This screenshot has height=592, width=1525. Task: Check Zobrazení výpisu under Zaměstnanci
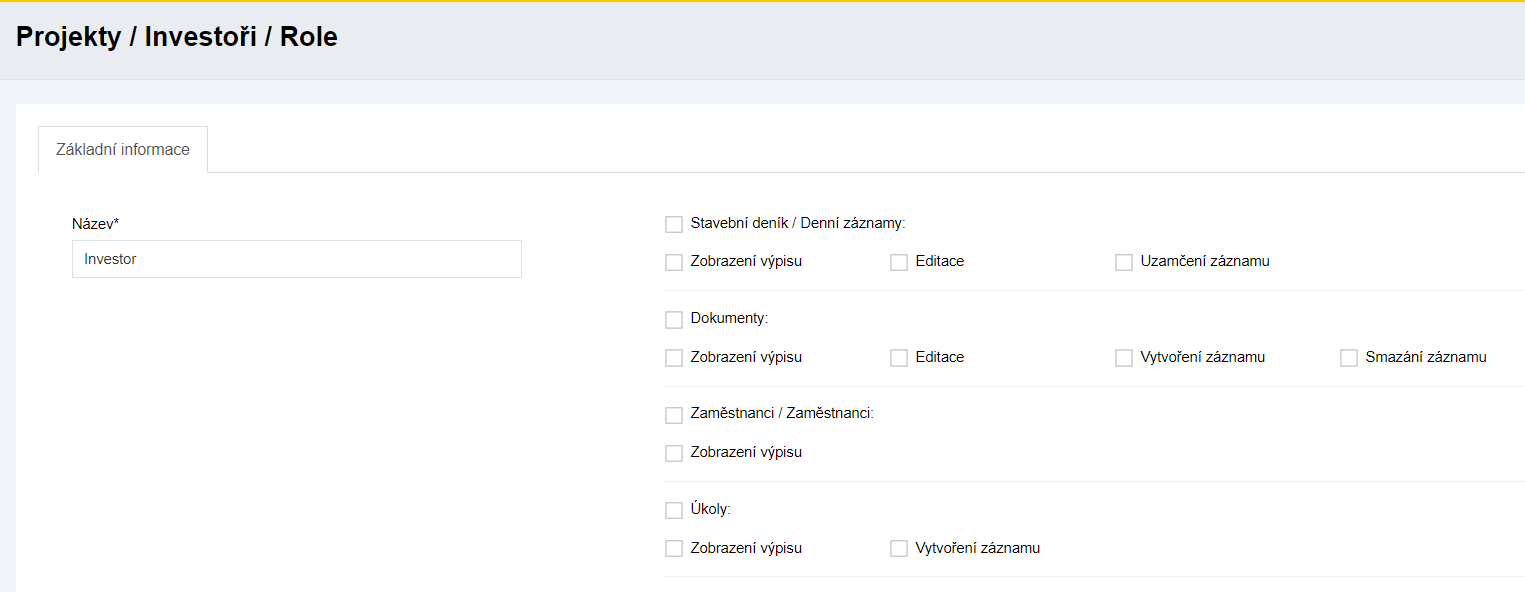(x=674, y=453)
